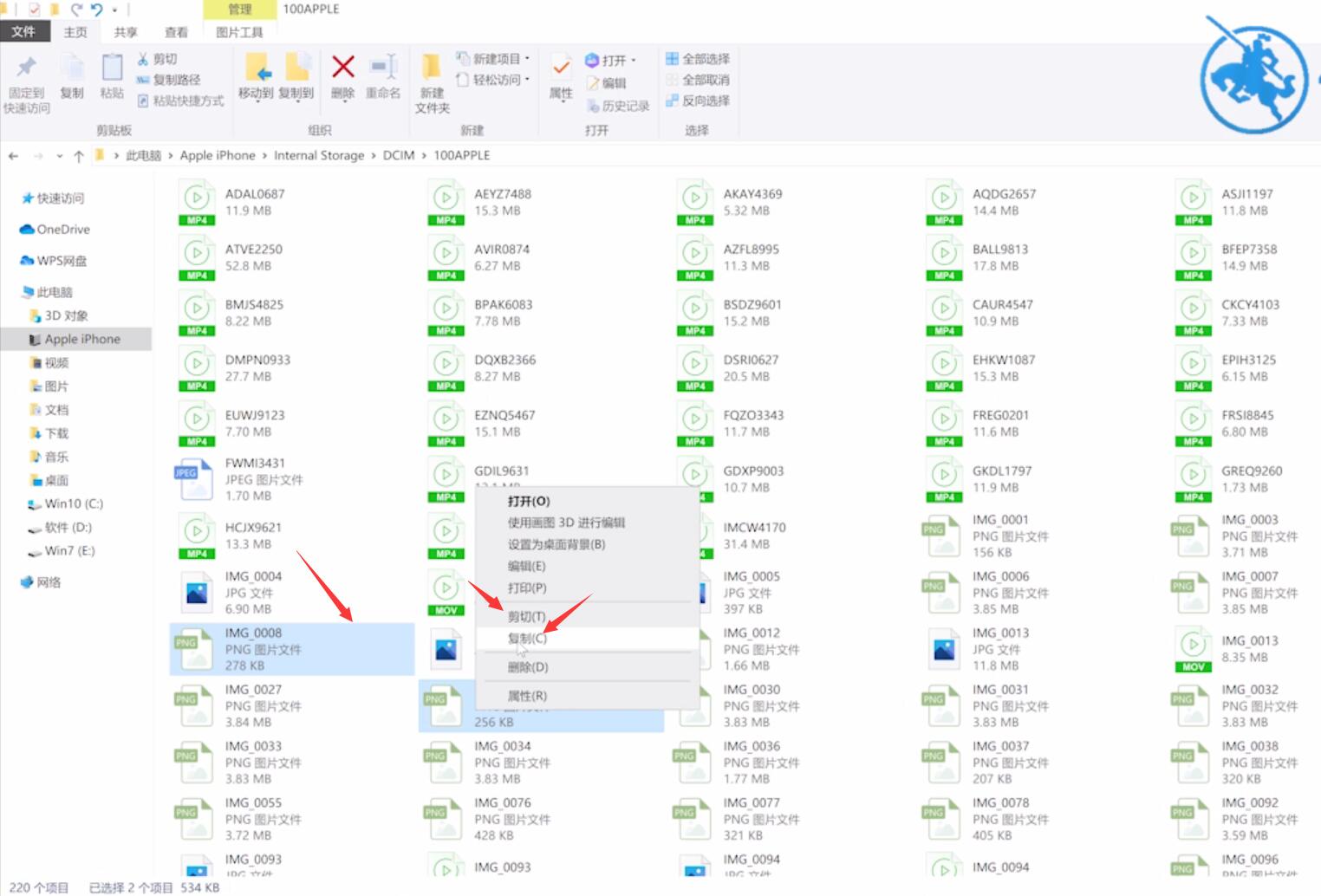Open the Open (打开) ribbon dropdown
This screenshot has height=896, width=1321.
[611, 60]
